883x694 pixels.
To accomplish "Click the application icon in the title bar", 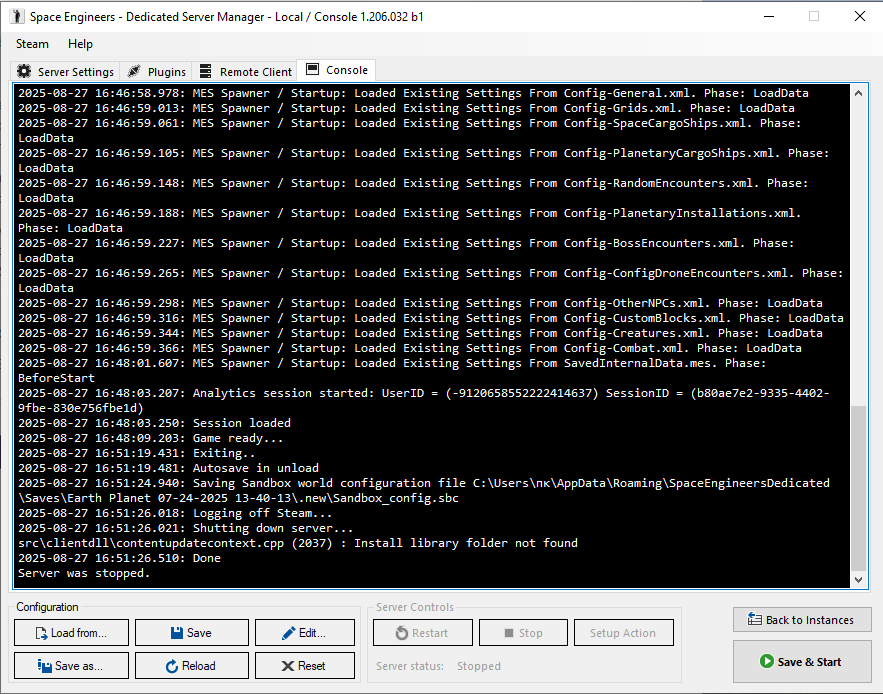I will (17, 16).
